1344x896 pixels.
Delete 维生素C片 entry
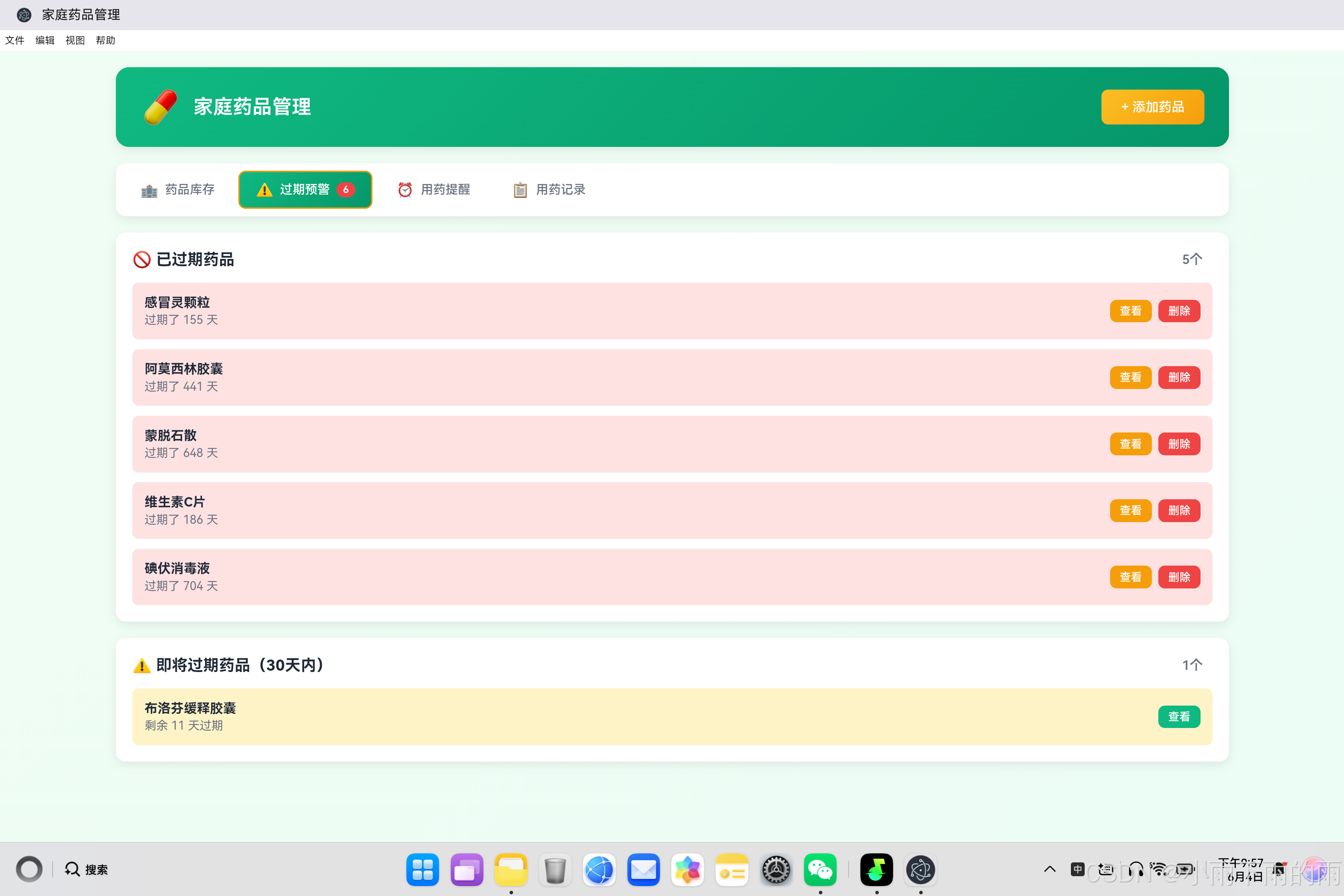coord(1179,510)
